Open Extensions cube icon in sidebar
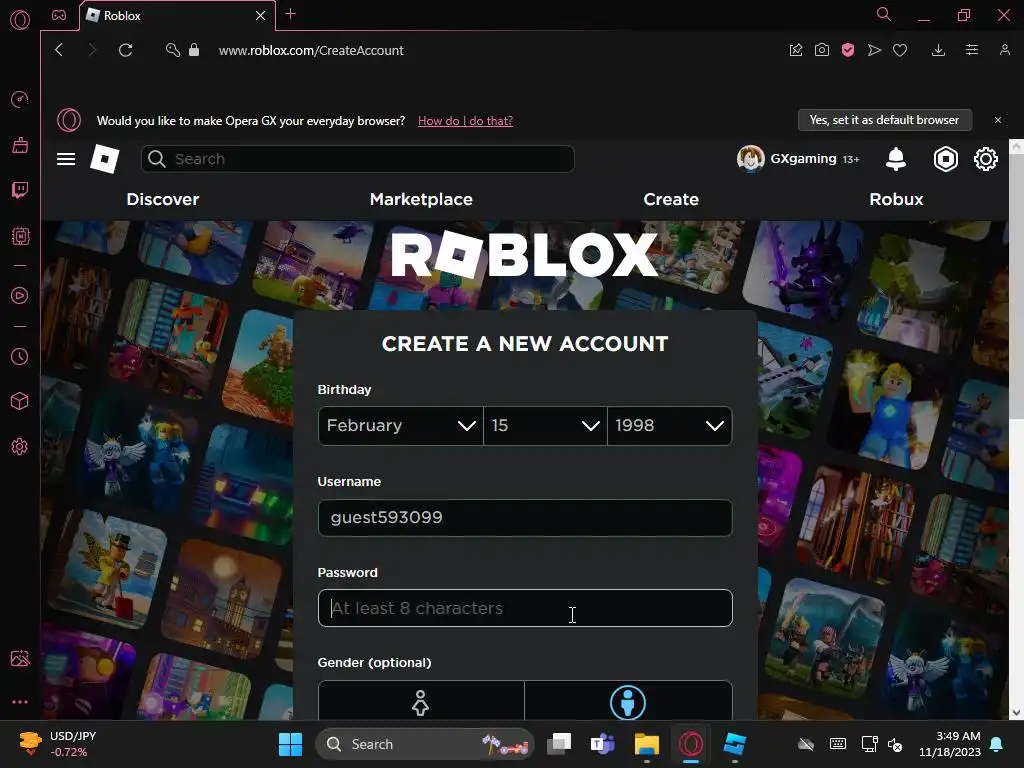 pyautogui.click(x=20, y=401)
